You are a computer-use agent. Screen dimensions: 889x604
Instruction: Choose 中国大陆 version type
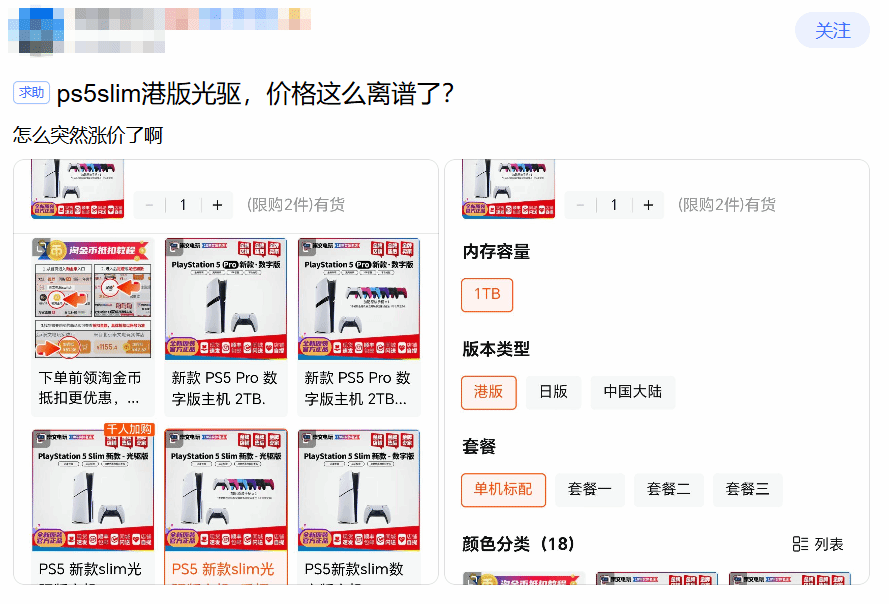click(x=632, y=392)
